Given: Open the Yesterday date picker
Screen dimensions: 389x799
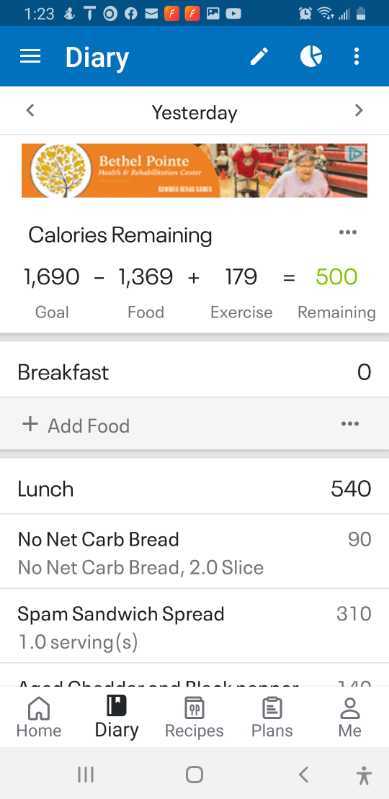Looking at the screenshot, I should 194,112.
